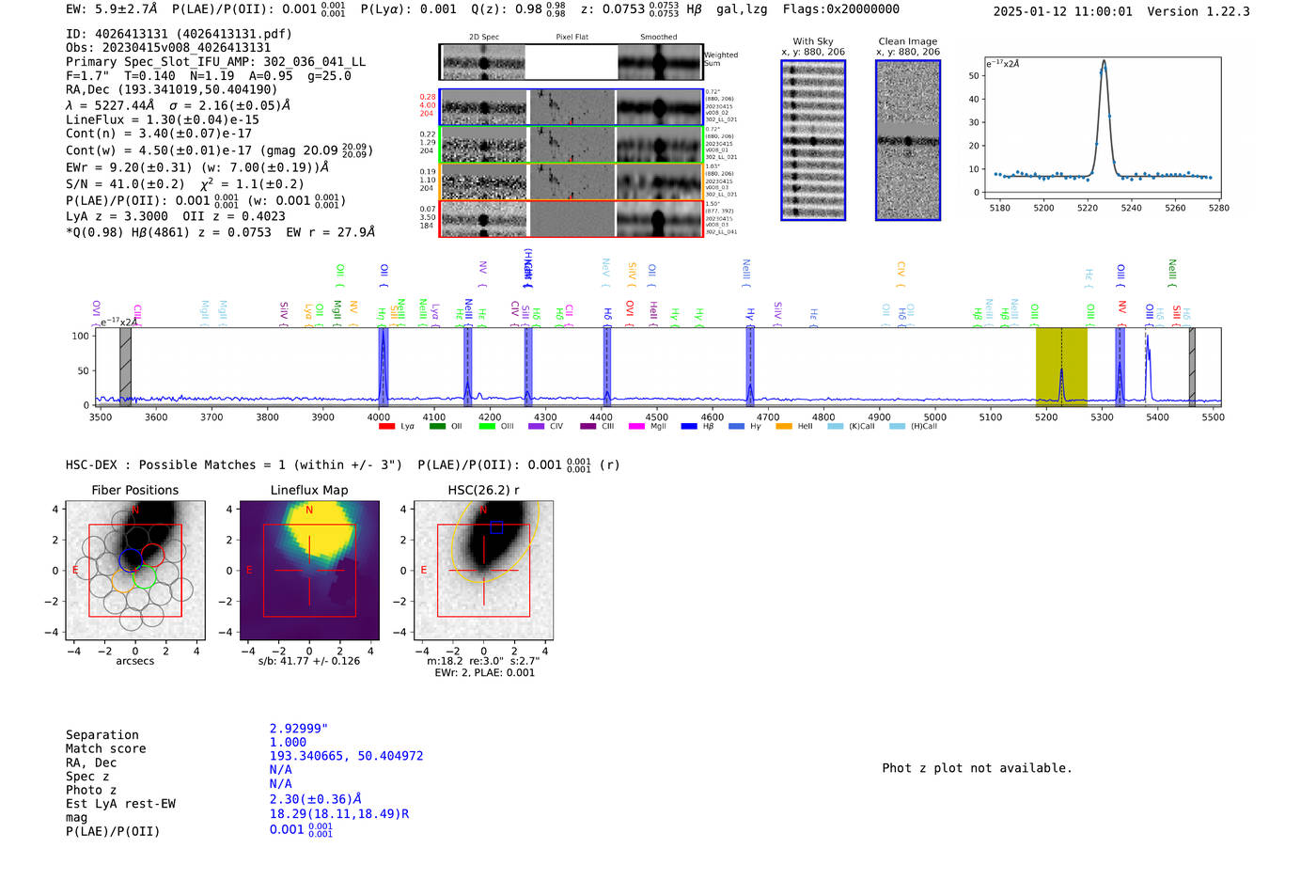Click the *Q(0.98) Hβ(4861) solution line
The width and height of the screenshot is (1316, 896).
(x=220, y=232)
